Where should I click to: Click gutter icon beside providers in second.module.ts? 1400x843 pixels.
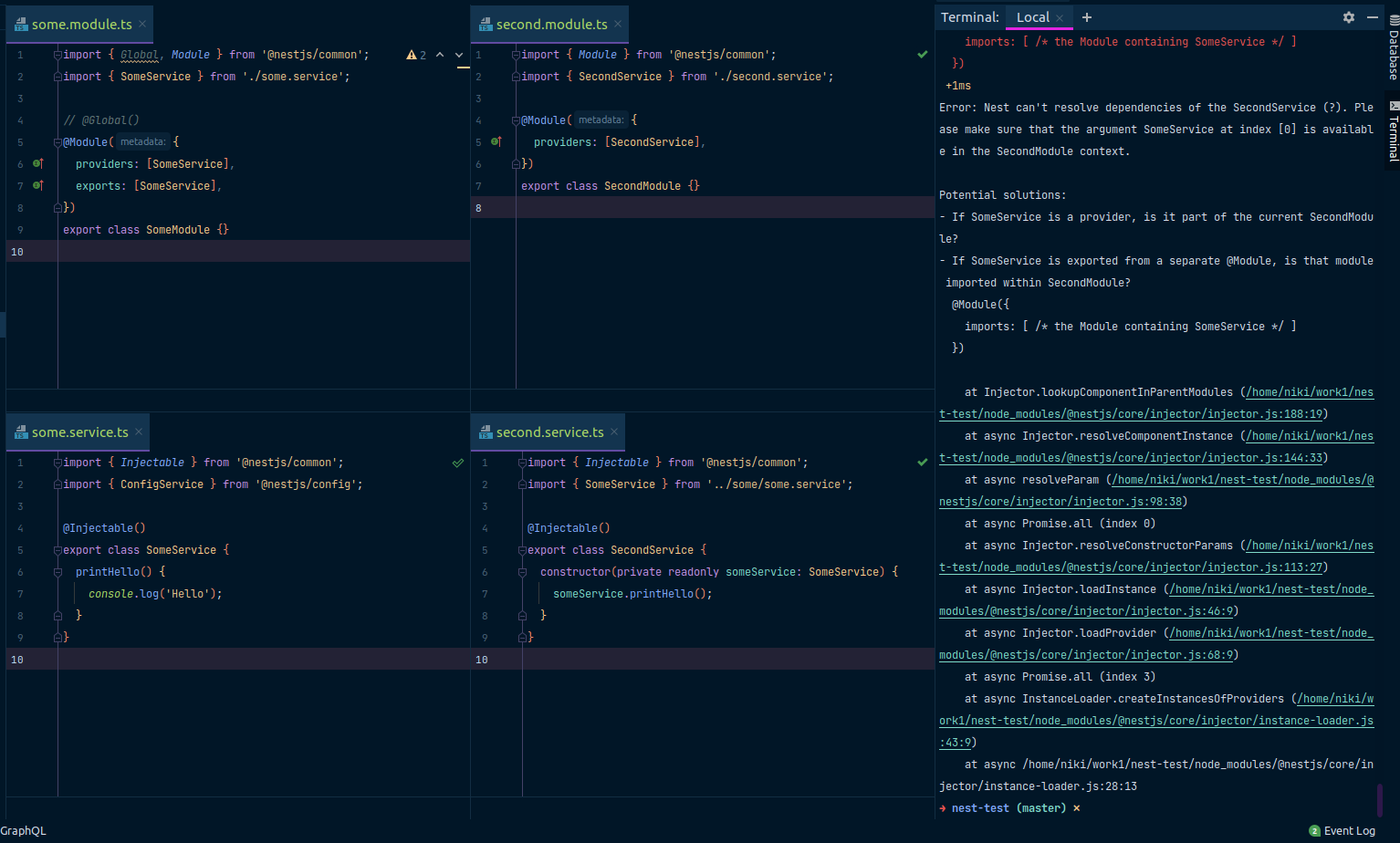tap(496, 142)
